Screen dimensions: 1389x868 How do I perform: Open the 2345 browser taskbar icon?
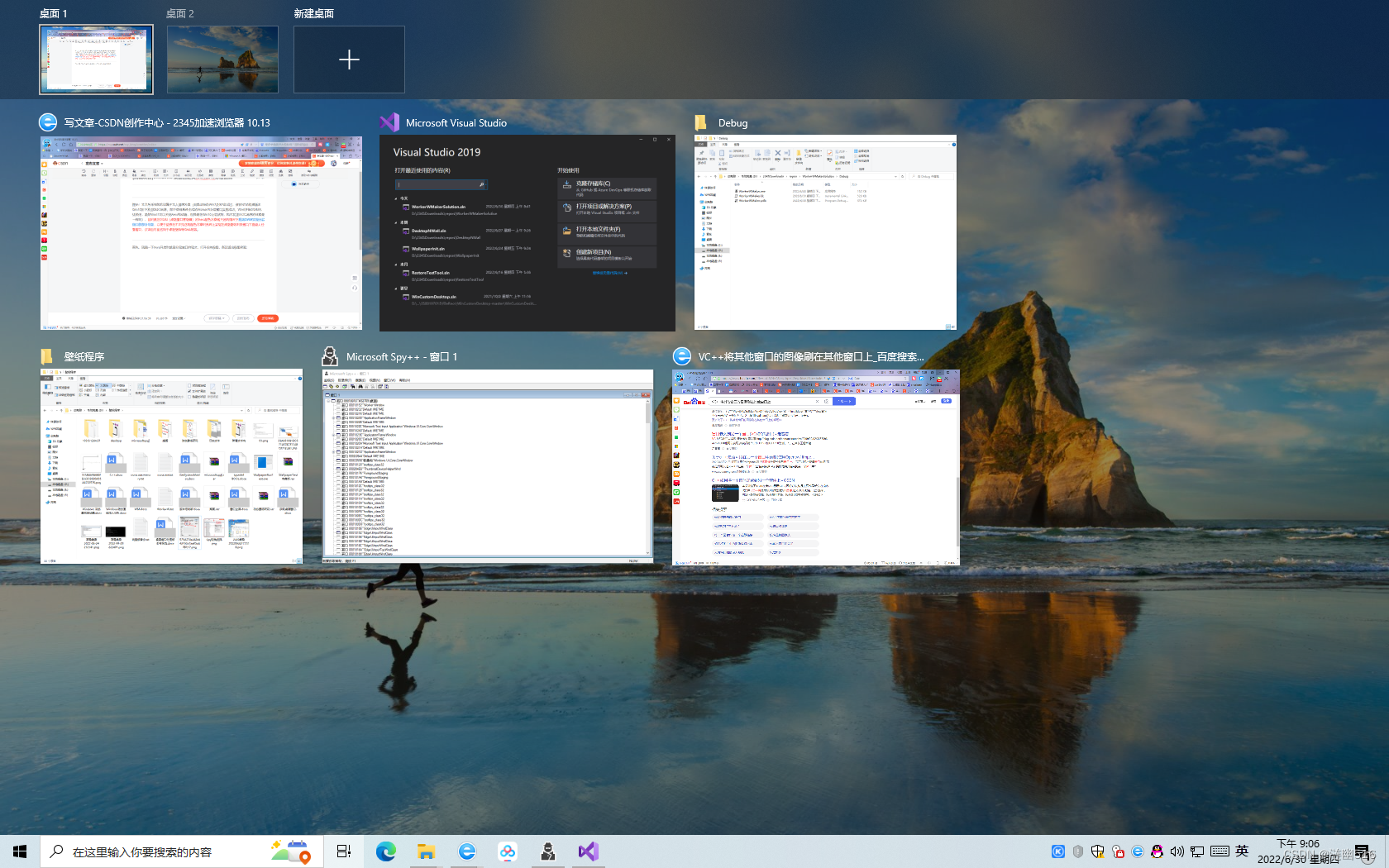467,851
